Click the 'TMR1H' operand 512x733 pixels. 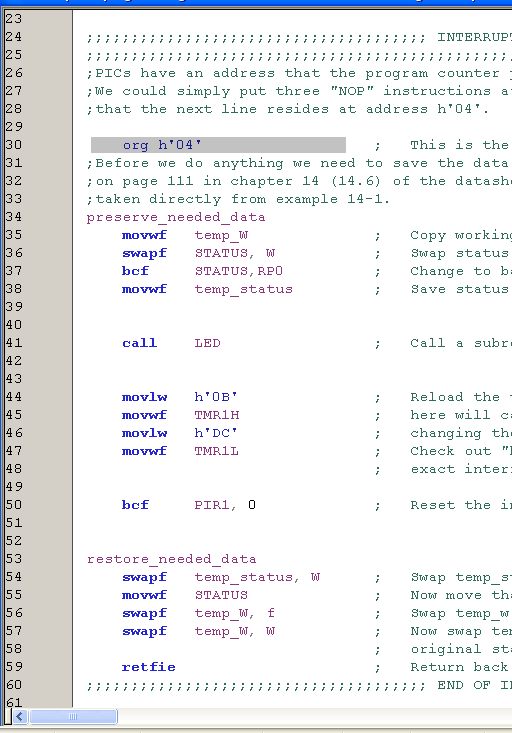pos(217,415)
